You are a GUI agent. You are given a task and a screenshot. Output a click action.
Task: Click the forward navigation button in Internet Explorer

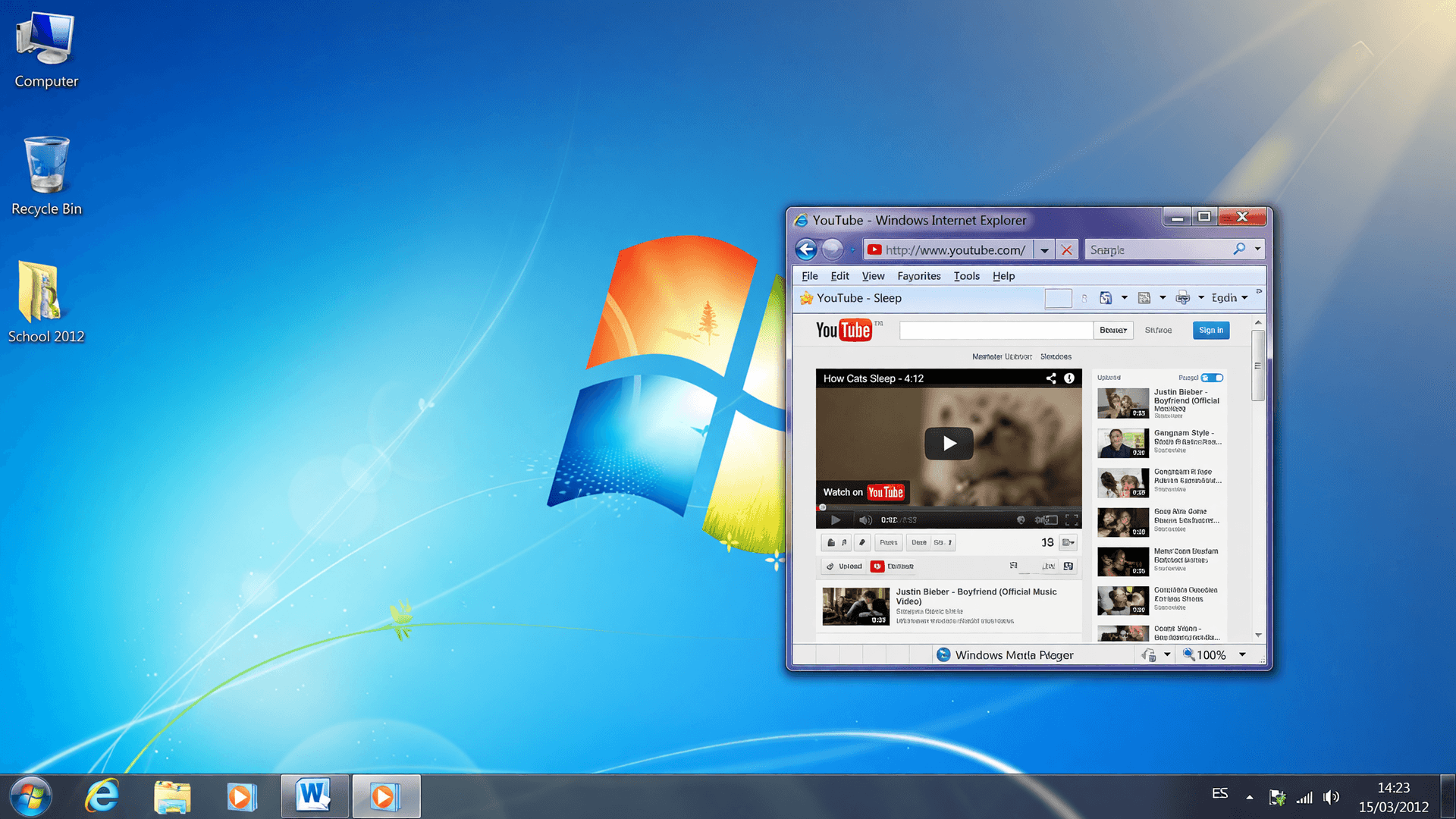[833, 249]
